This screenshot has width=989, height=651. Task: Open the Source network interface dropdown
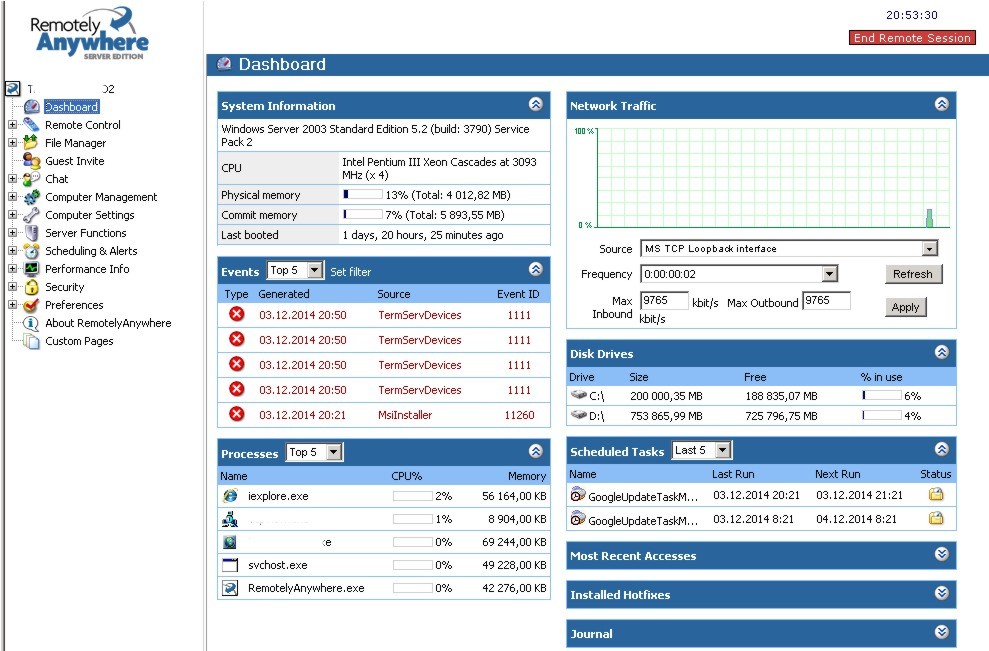click(x=789, y=249)
